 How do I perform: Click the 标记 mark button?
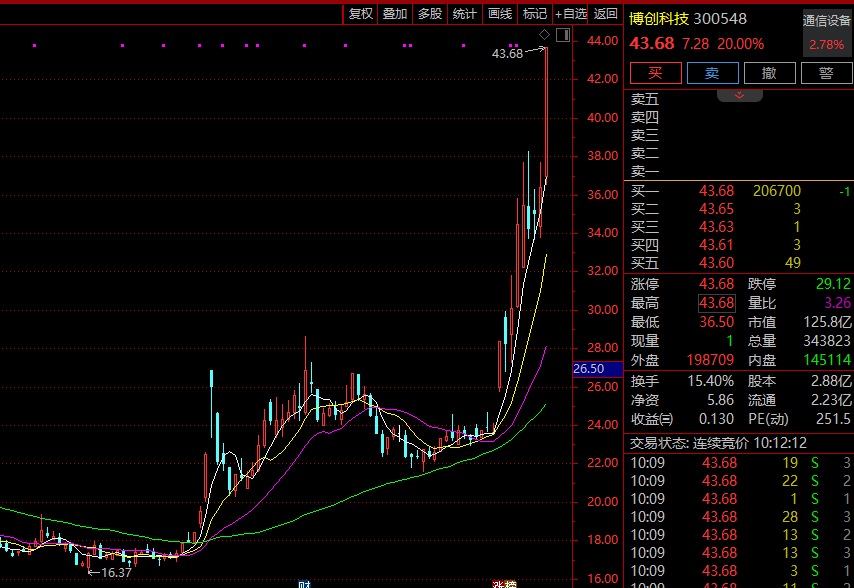point(535,13)
